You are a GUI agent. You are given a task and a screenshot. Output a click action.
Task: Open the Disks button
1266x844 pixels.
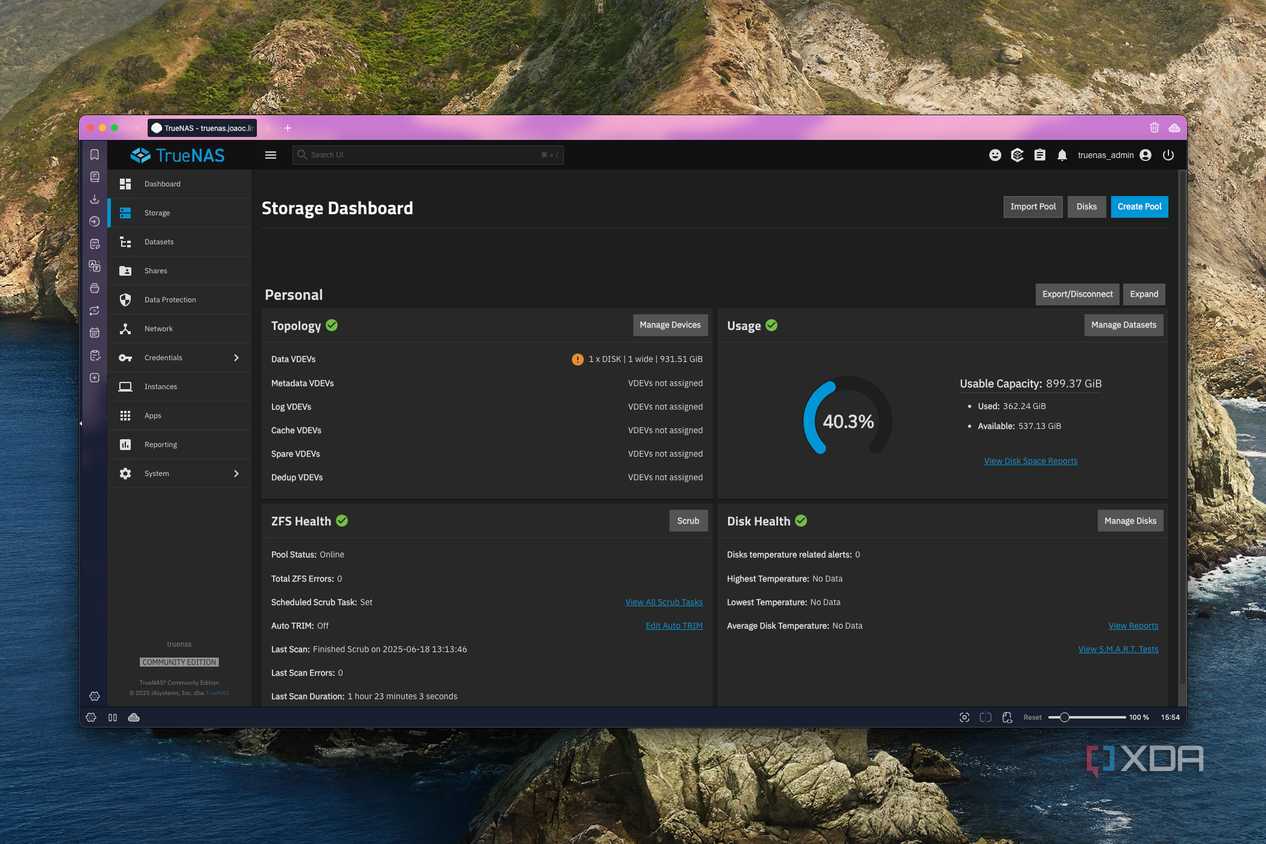[1087, 207]
